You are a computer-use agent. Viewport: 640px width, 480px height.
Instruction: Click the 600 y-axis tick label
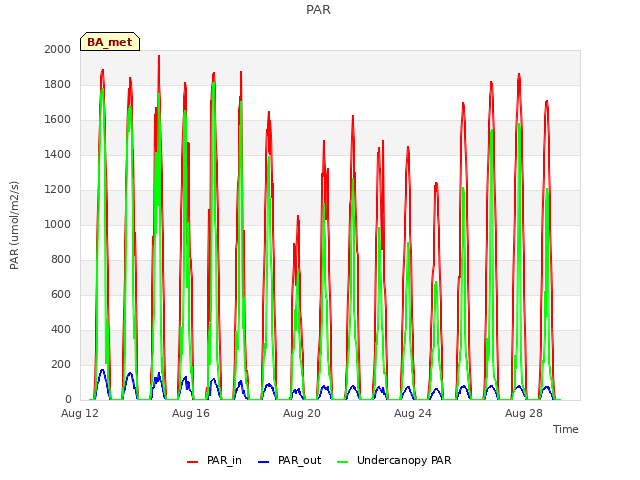click(x=61, y=294)
